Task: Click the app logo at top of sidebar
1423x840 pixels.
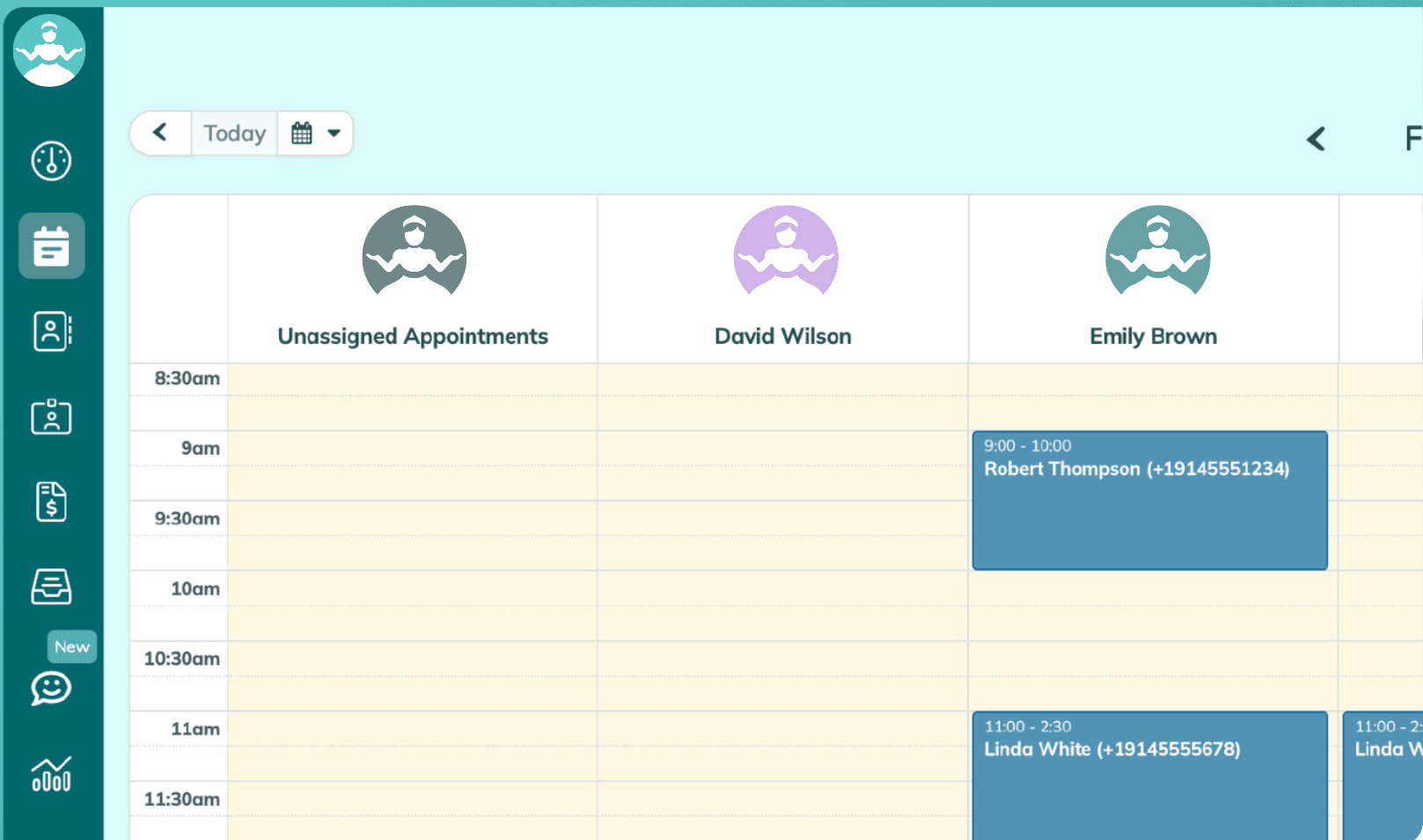Action: point(49,50)
